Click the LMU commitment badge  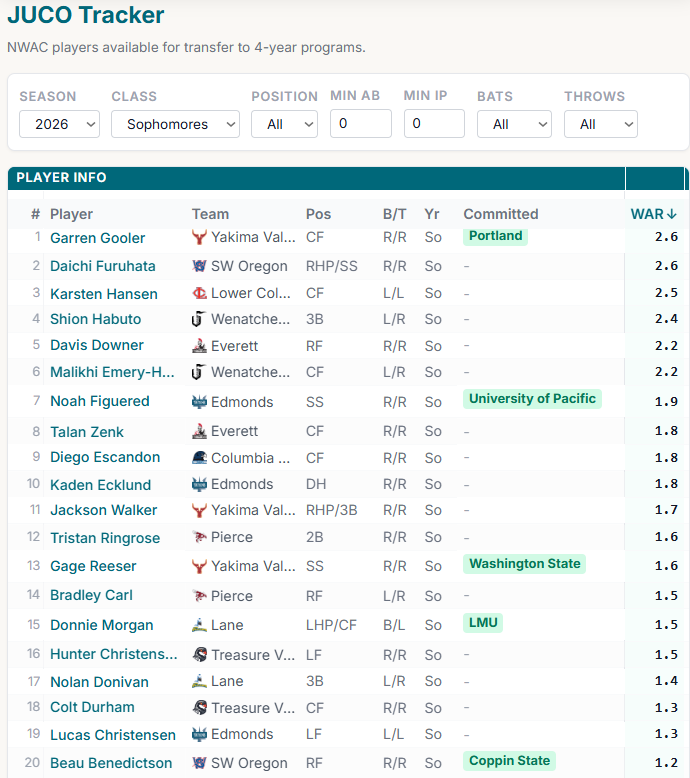(483, 623)
